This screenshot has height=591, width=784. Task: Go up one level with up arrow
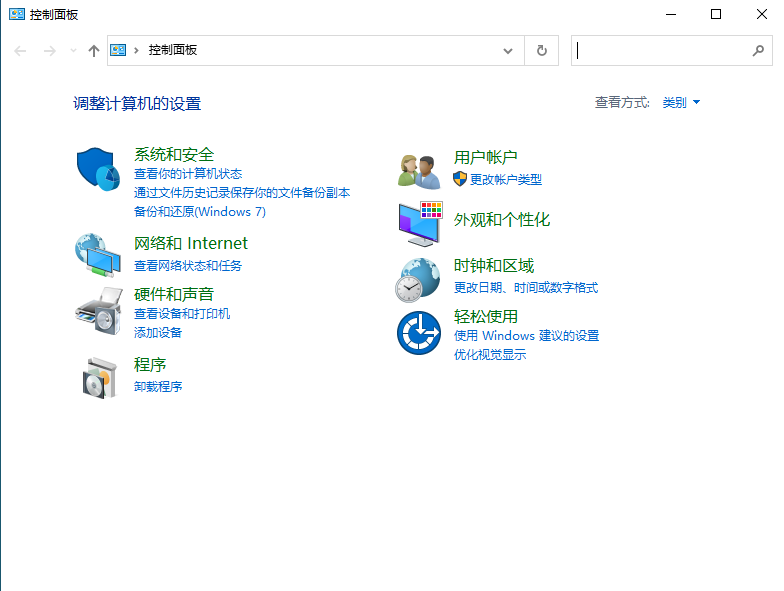coord(94,50)
